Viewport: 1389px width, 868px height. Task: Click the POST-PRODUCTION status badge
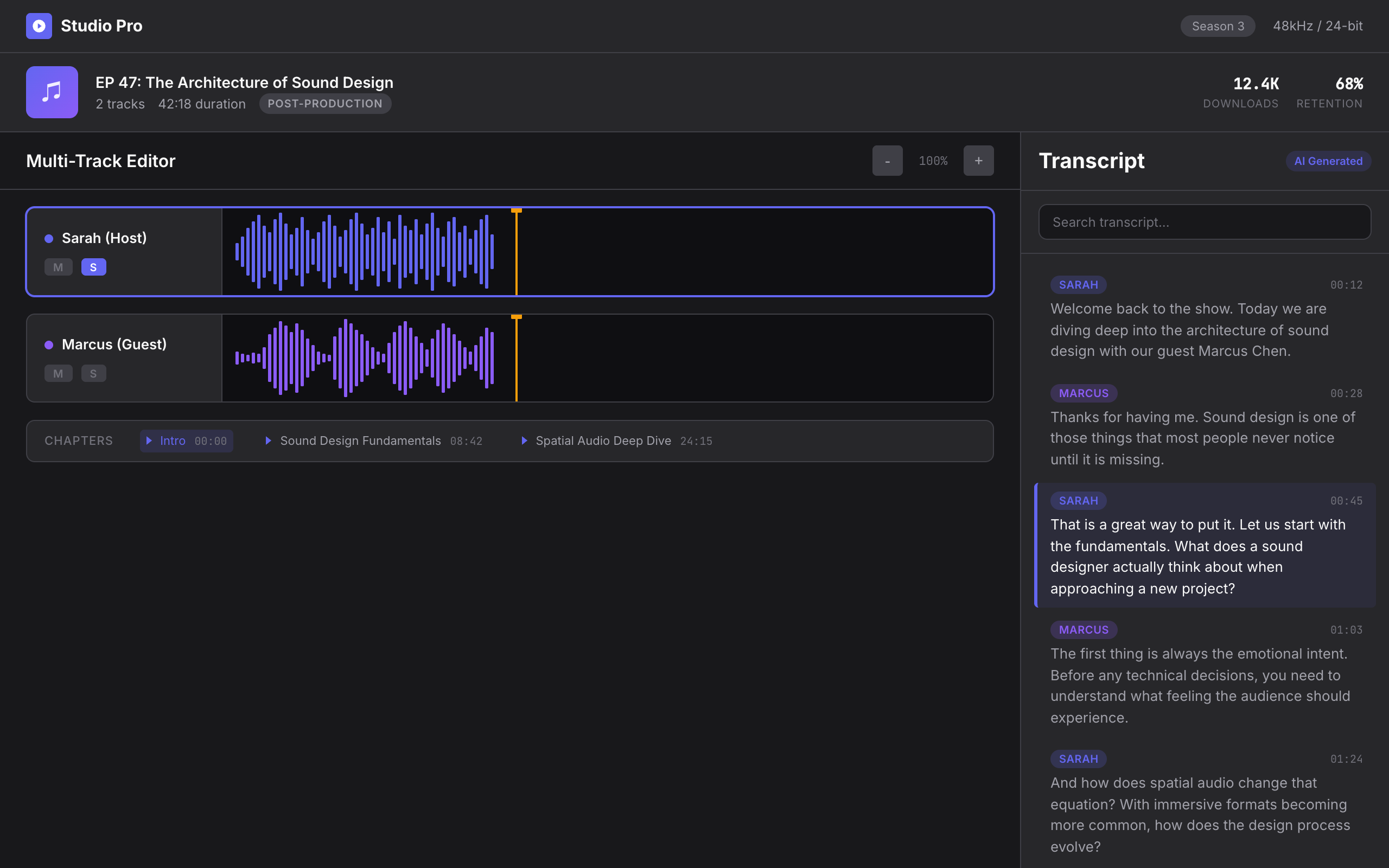325,103
